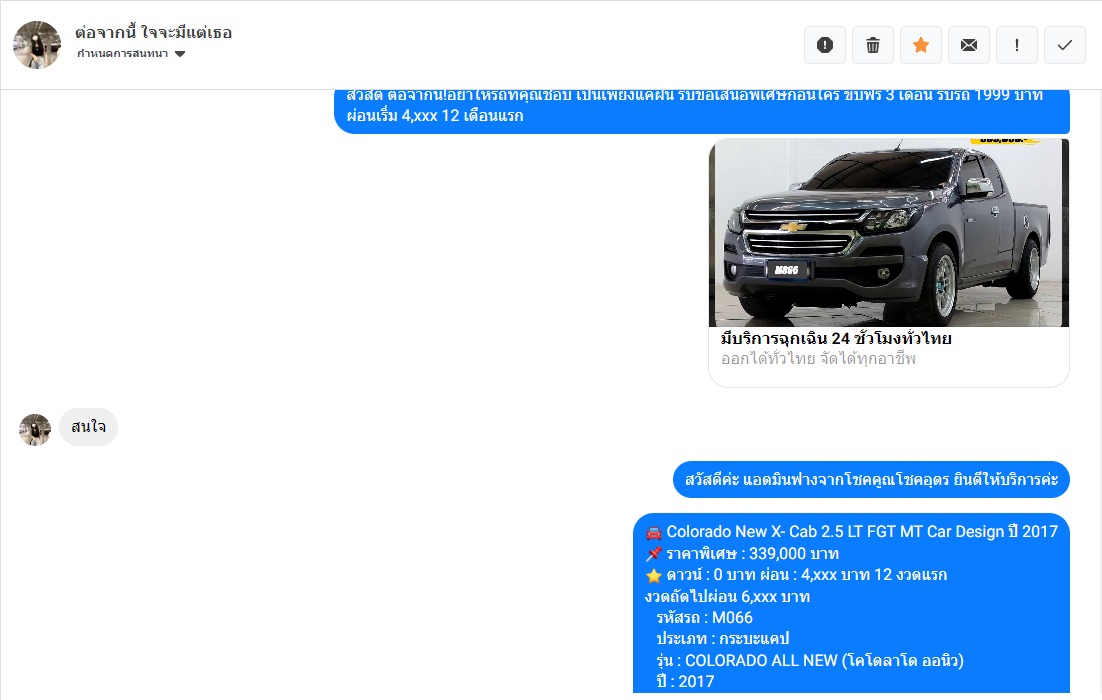Viewport: 1102px width, 700px height.
Task: Click the spam report exclamation circle icon
Action: pyautogui.click(x=825, y=45)
